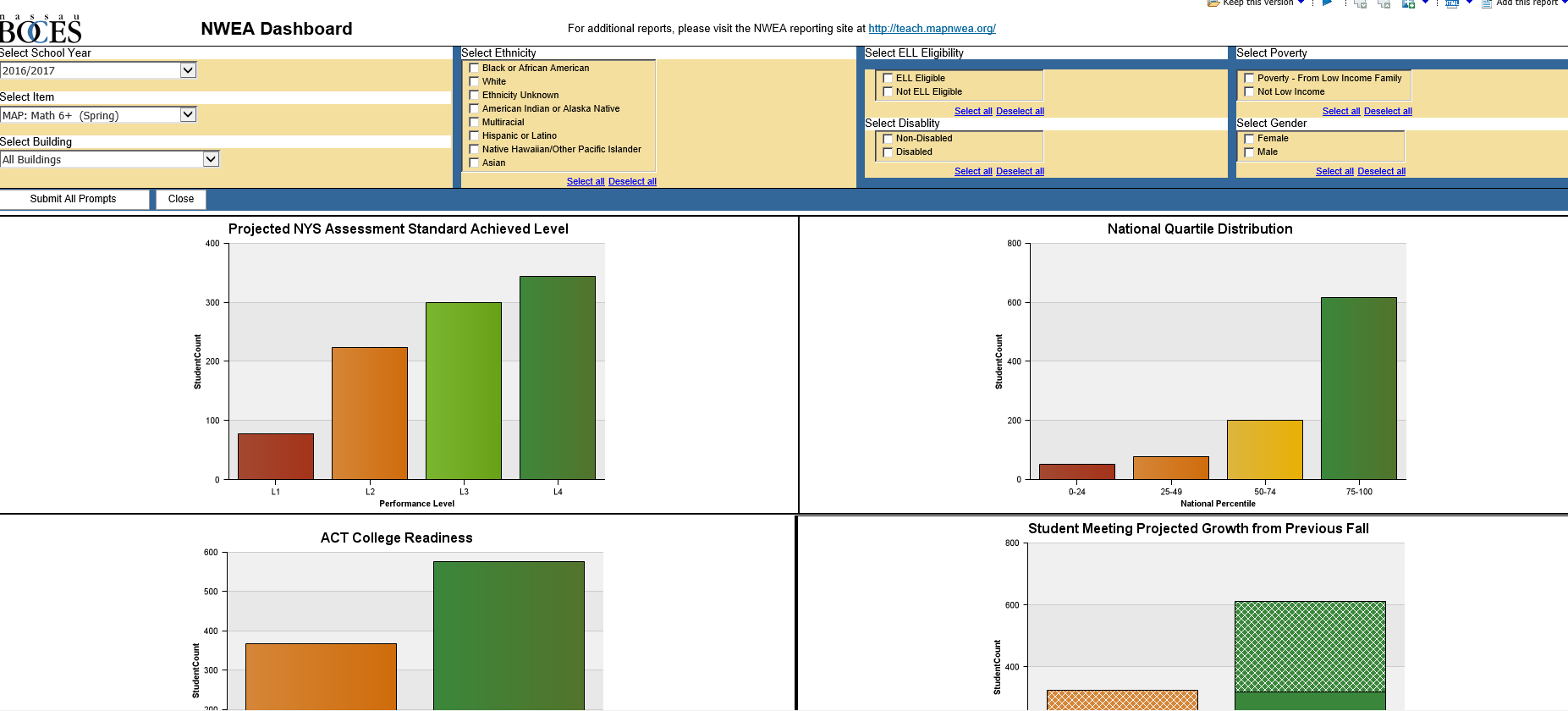The height and width of the screenshot is (711, 1568).
Task: Click the L4 bar in Projected NYS chart
Action: (x=558, y=378)
